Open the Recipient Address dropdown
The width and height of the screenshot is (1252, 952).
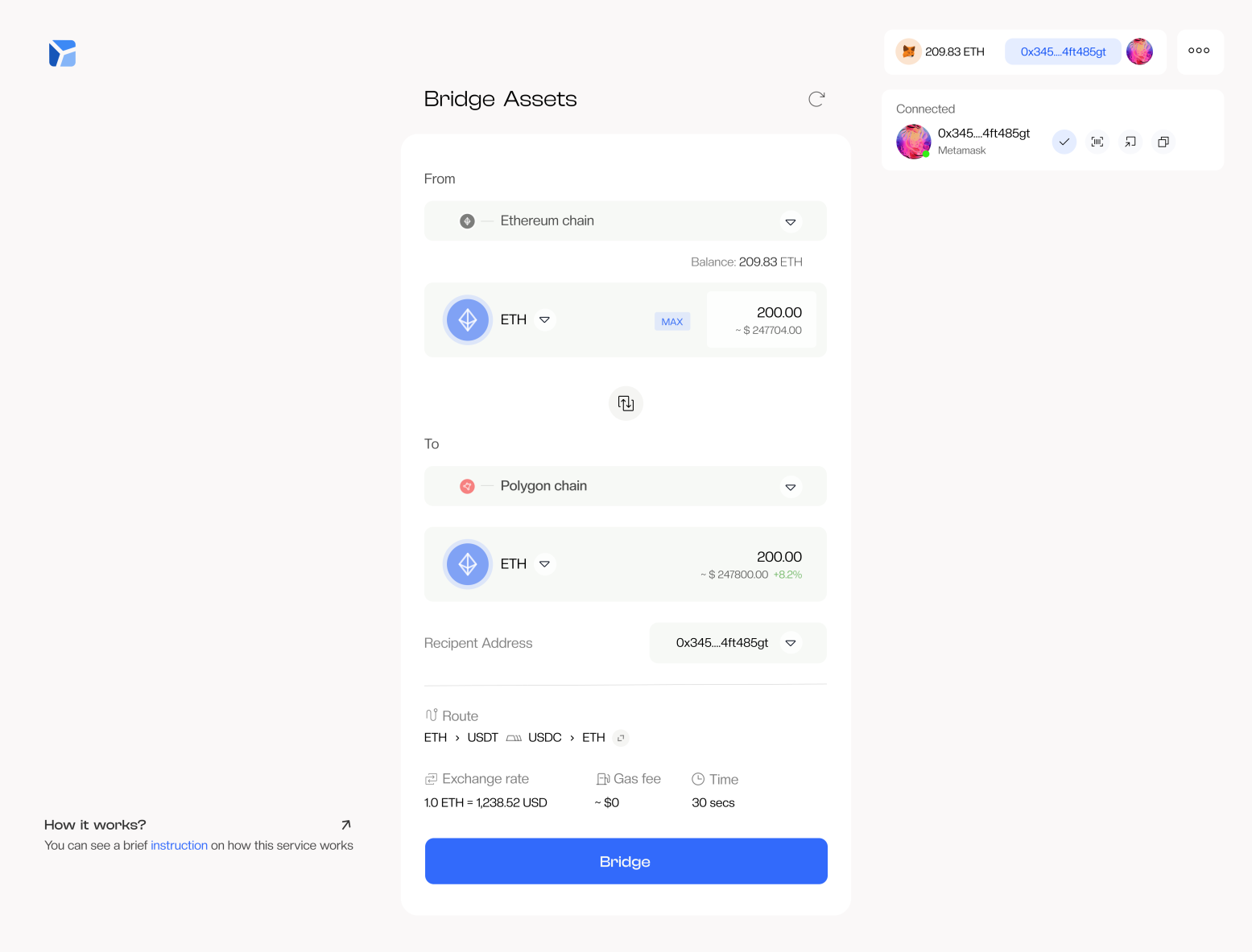(791, 643)
